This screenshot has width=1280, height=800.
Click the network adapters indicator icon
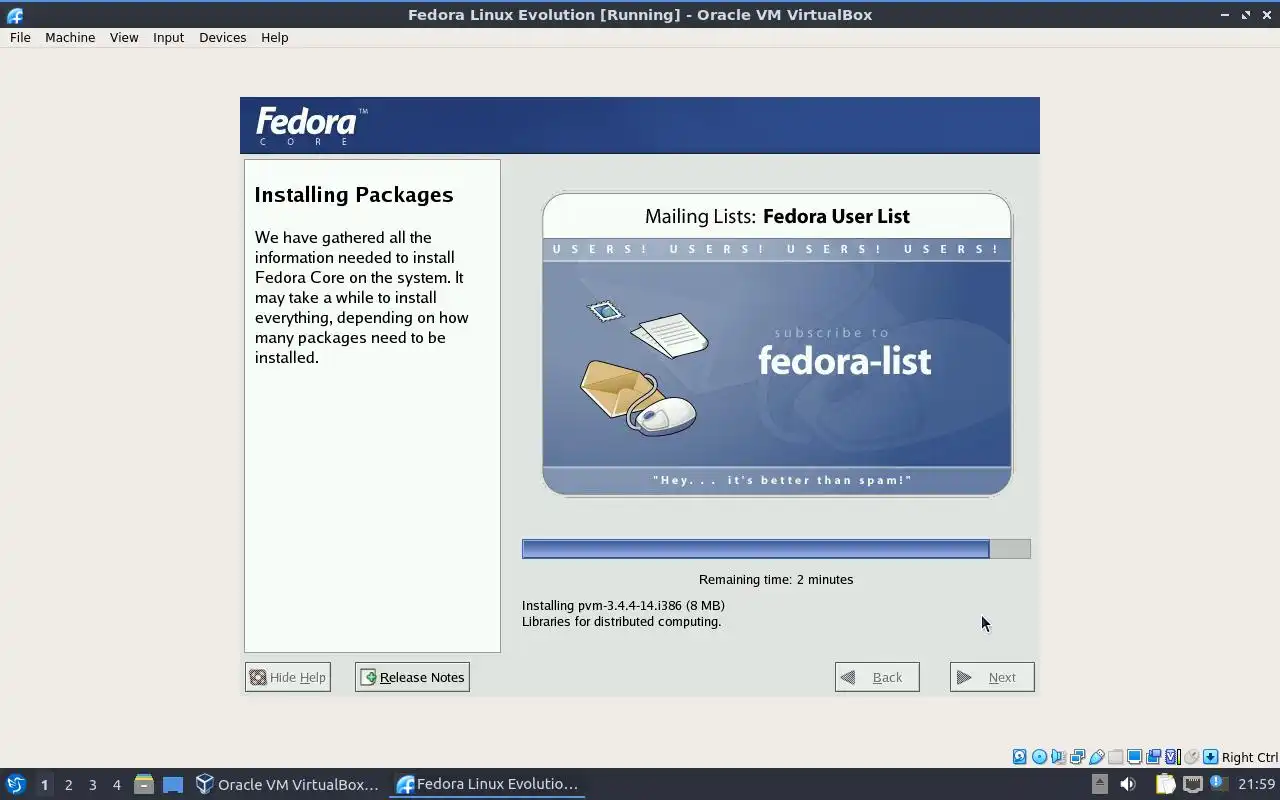1077,757
